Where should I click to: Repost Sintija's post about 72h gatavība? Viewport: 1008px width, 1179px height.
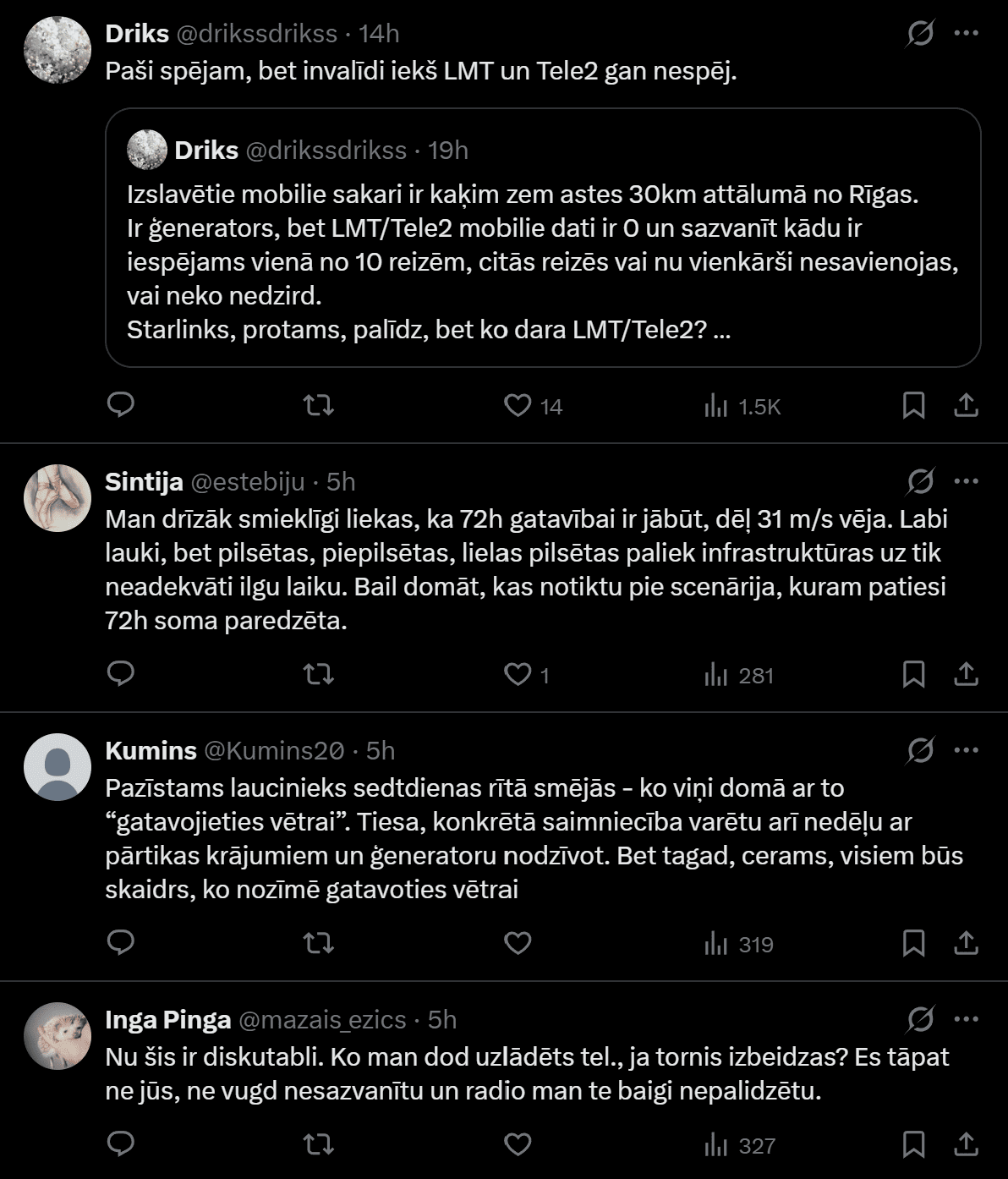(x=319, y=675)
